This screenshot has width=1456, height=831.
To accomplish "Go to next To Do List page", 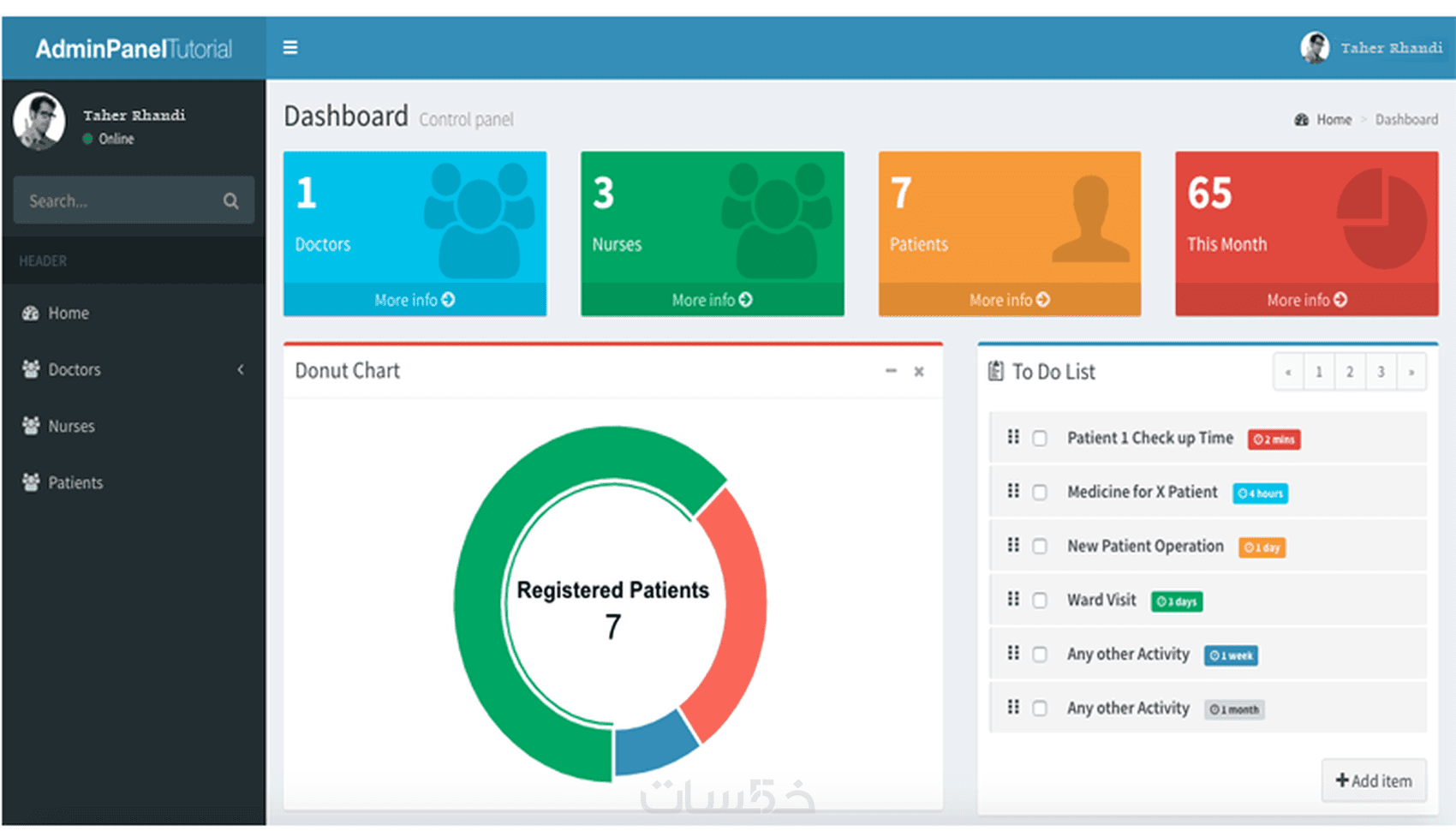I will click(x=1411, y=372).
